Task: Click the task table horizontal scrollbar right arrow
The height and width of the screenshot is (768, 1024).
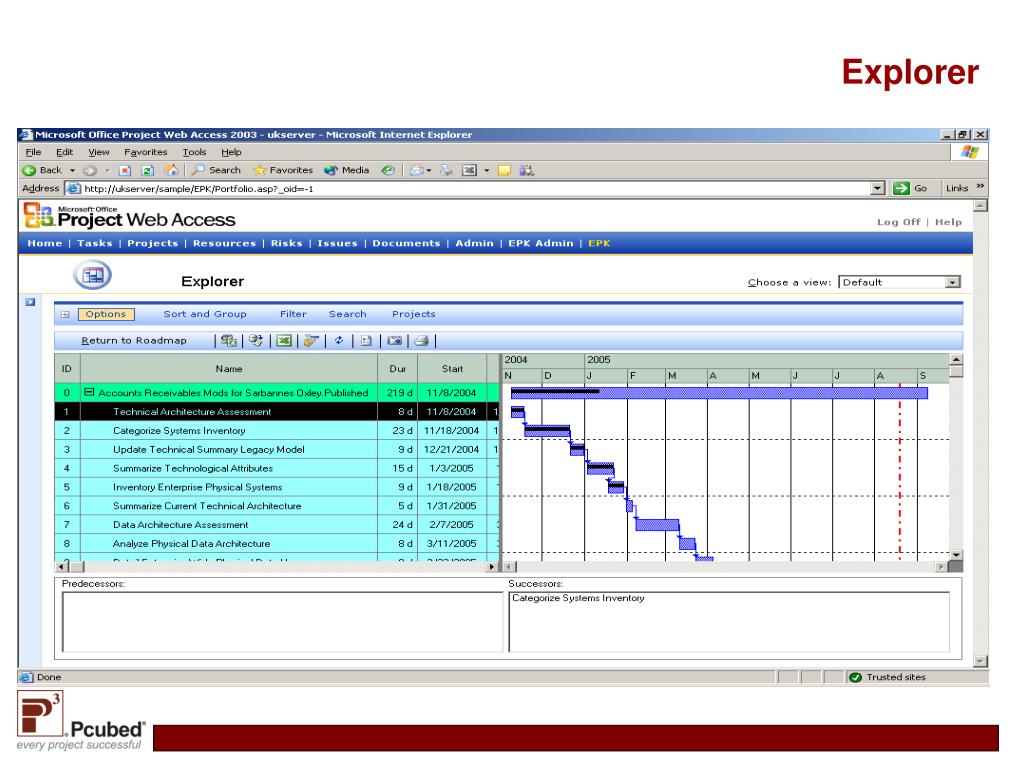Action: [492, 567]
